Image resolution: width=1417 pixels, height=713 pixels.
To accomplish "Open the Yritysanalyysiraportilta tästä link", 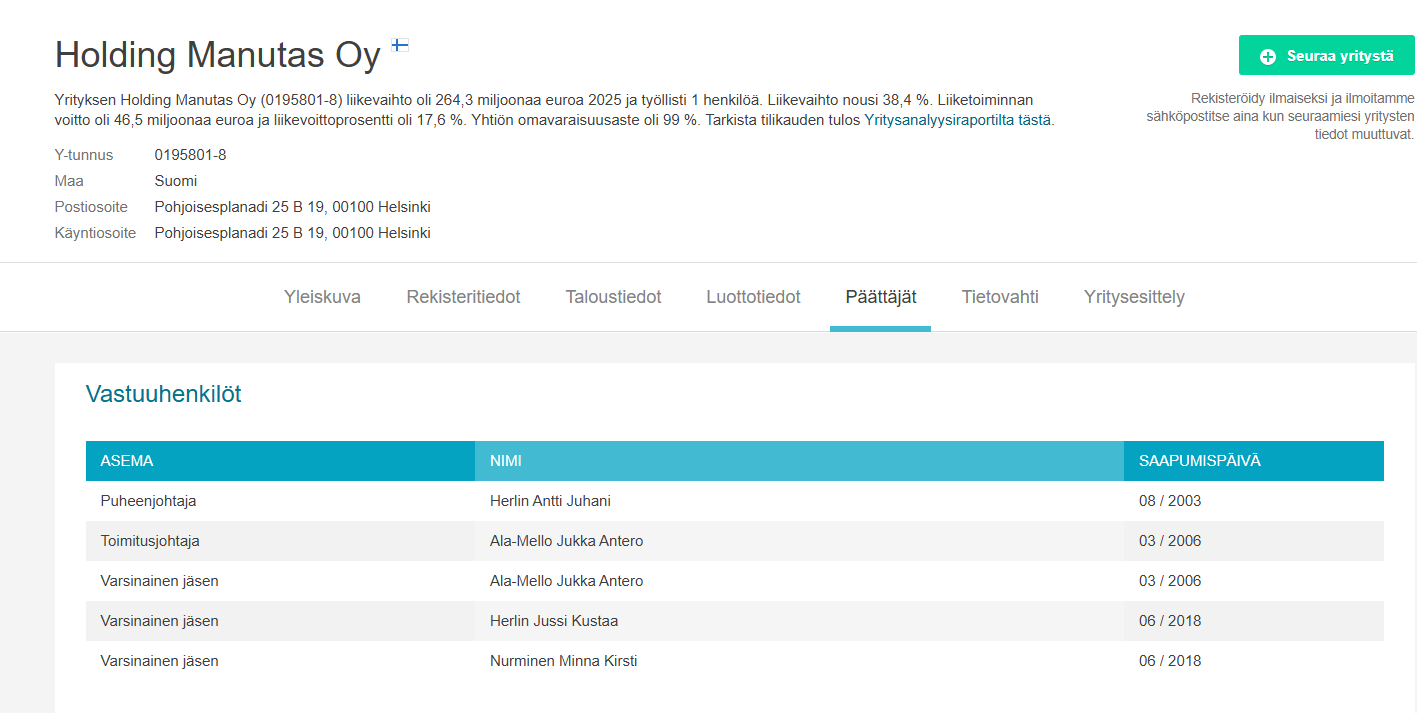I will (x=957, y=120).
